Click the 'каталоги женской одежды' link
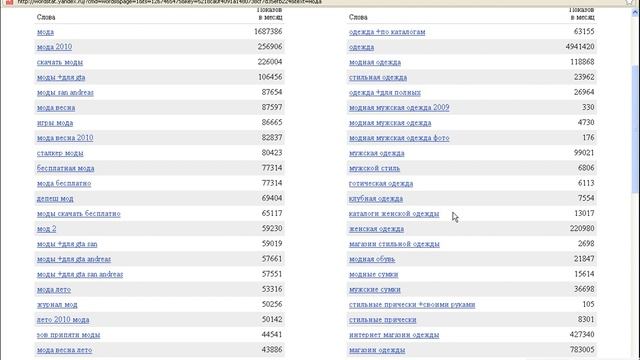 [x=394, y=213]
